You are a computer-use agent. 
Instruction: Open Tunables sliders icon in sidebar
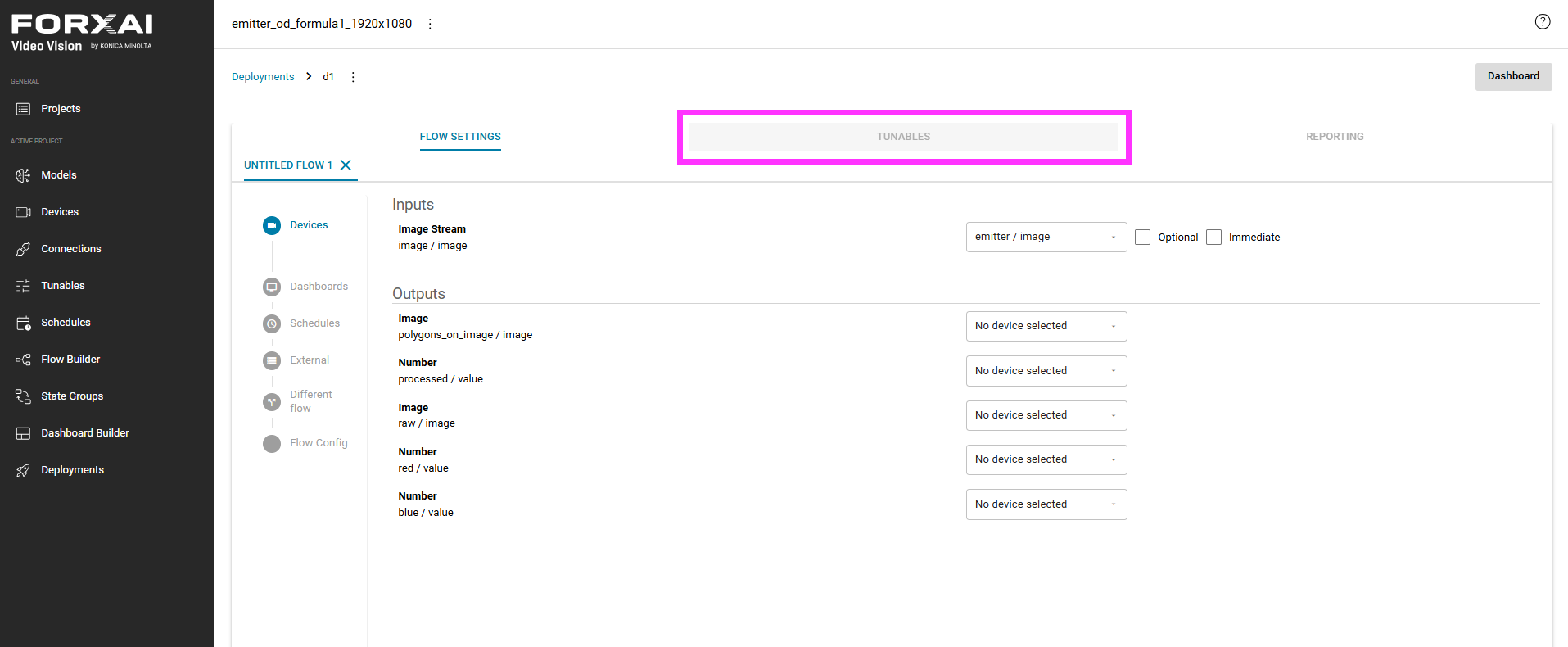coord(23,286)
